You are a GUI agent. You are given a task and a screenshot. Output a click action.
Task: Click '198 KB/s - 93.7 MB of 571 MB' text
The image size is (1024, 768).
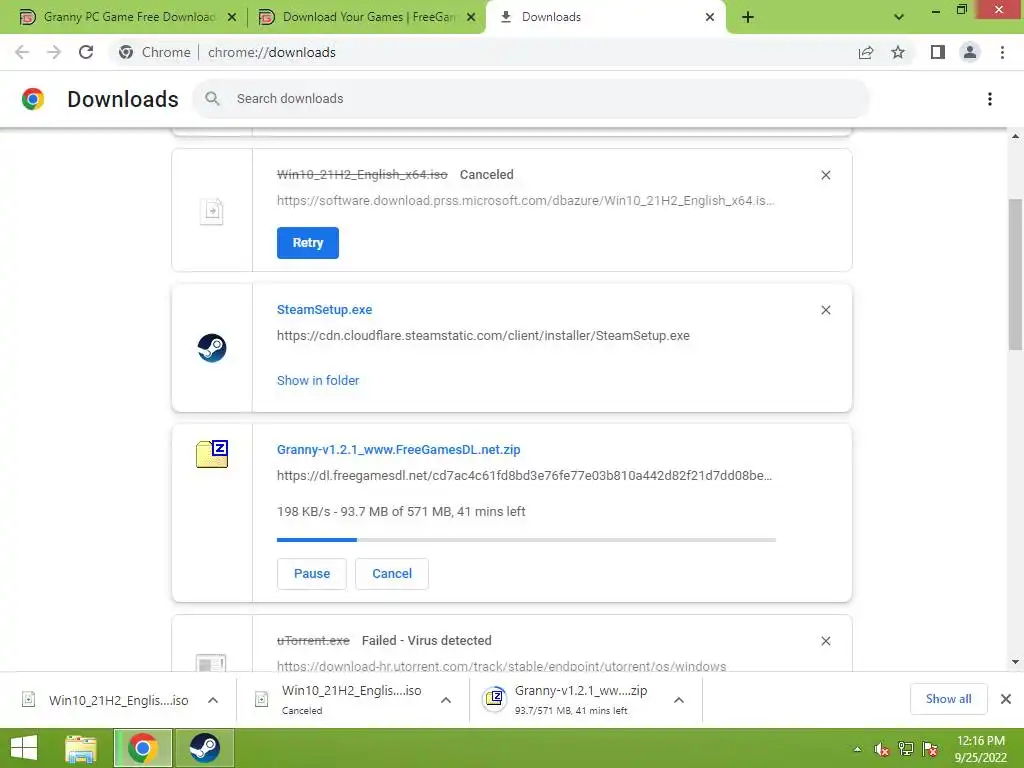363,511
